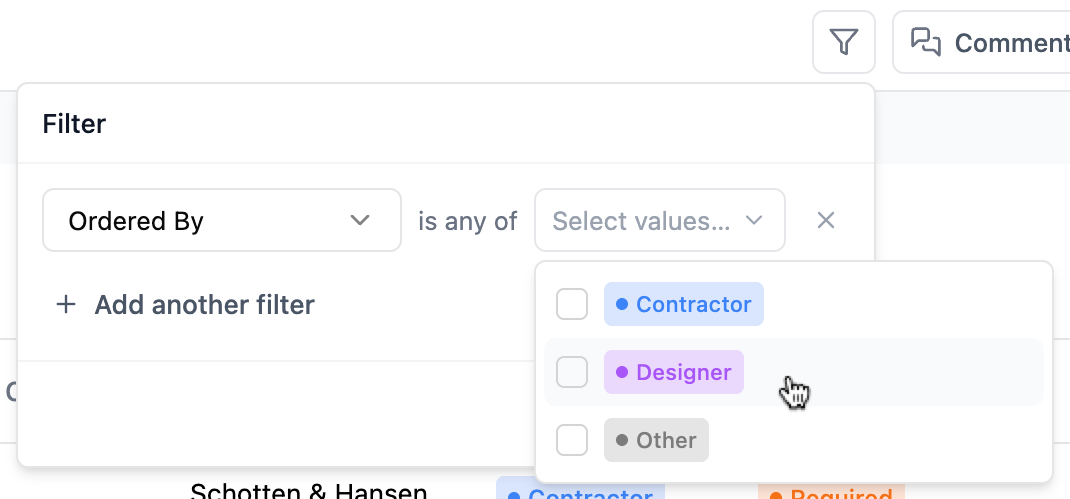The height and width of the screenshot is (499, 1070).
Task: Click the chevron in Select values box
Action: (753, 220)
